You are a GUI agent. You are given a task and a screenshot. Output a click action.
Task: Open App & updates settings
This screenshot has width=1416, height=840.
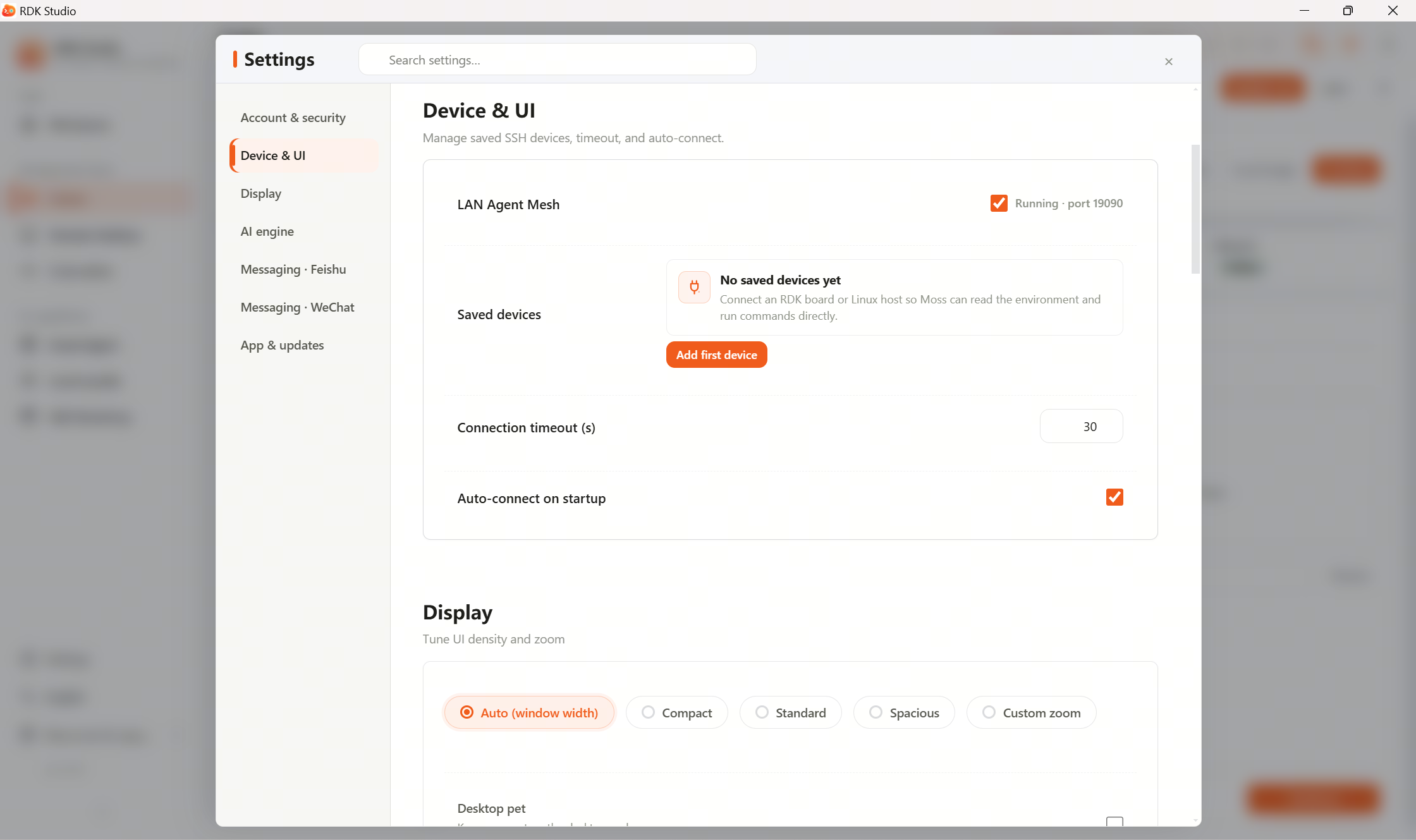tap(304, 345)
